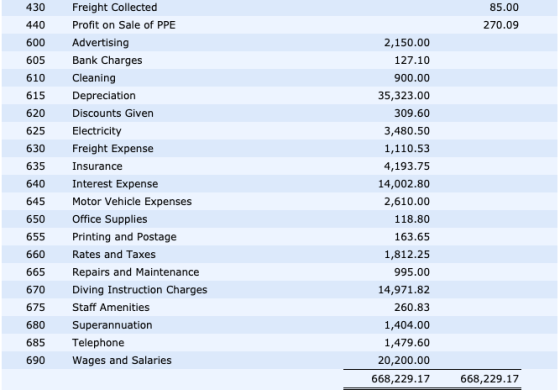560x390 pixels.
Task: Select the Printing and Postage row
Action: (x=279, y=237)
